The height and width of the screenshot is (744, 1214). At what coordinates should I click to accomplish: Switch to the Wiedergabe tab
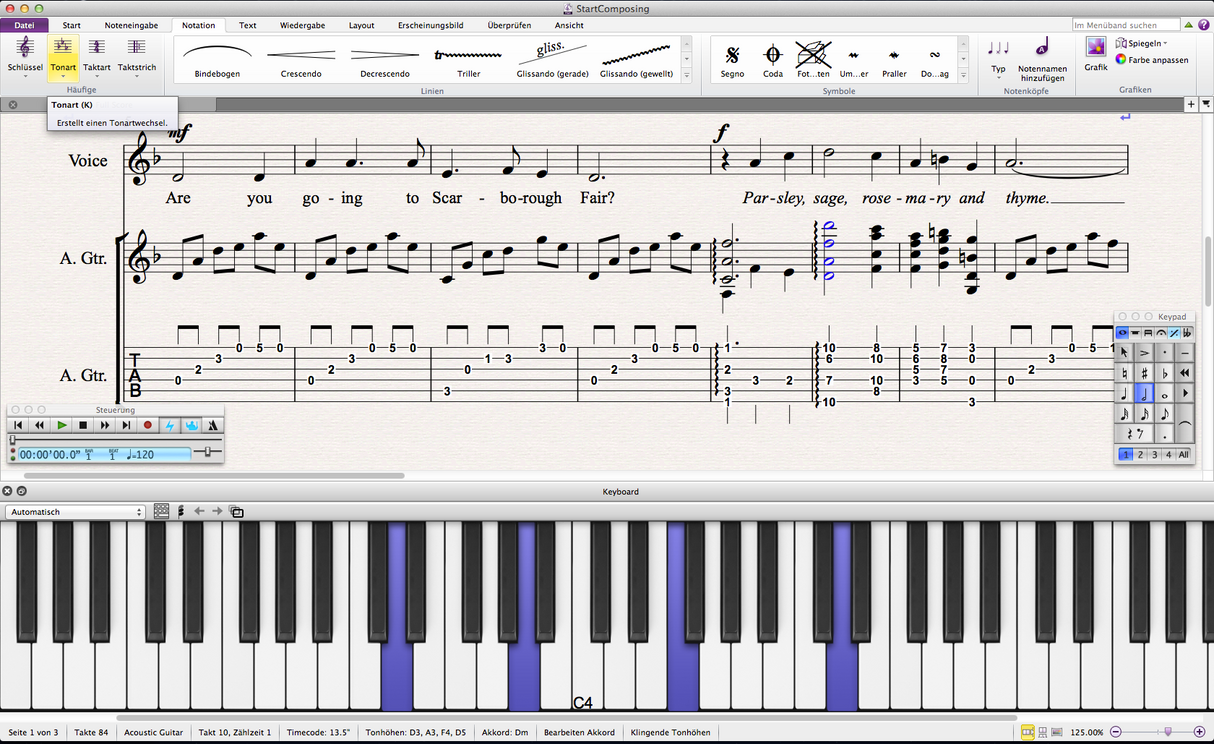(x=302, y=25)
